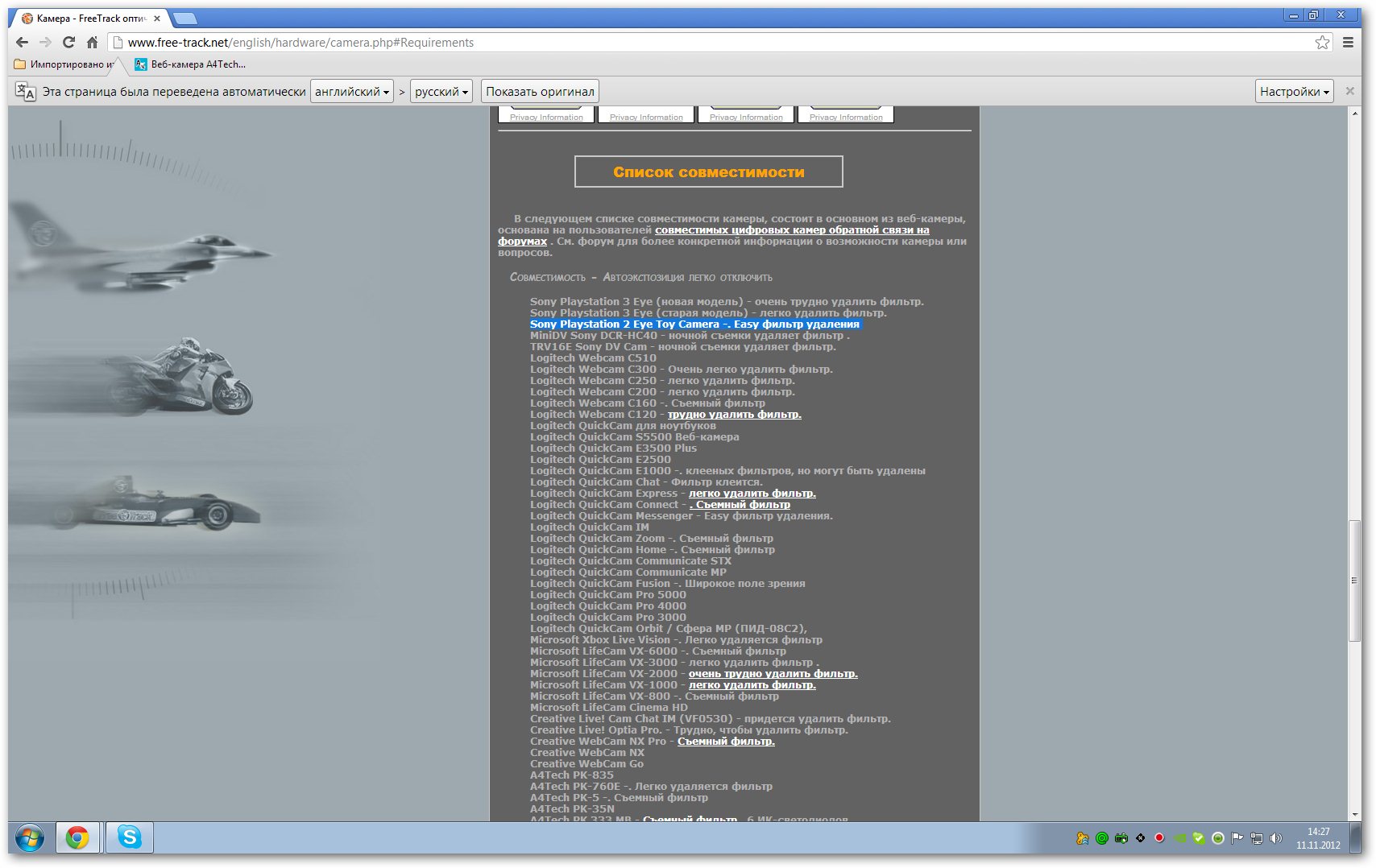This screenshot has height=868, width=1376.
Task: Click the TRV16E Sony DV Cam line
Action: click(683, 347)
